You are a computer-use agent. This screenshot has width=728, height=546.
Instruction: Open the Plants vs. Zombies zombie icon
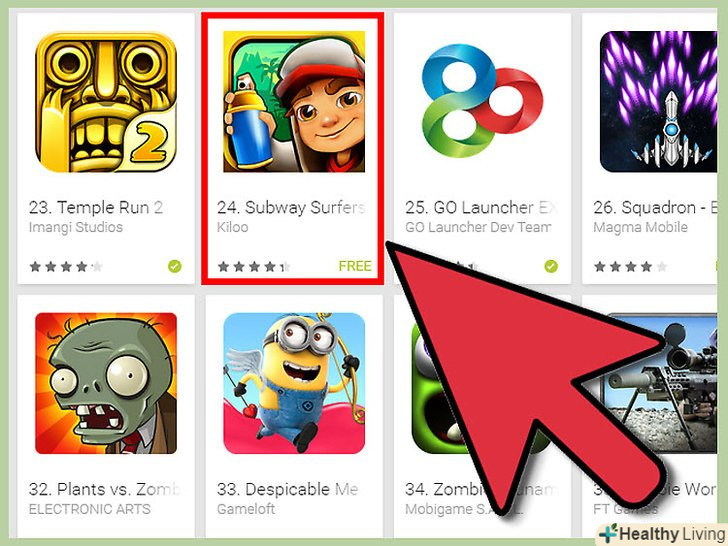pos(106,384)
